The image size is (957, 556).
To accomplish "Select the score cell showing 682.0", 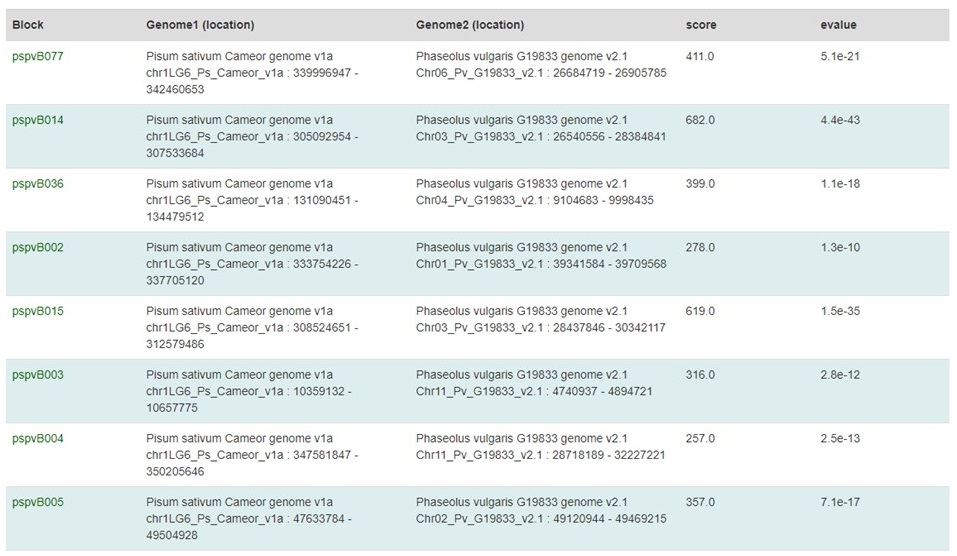I will coord(700,120).
